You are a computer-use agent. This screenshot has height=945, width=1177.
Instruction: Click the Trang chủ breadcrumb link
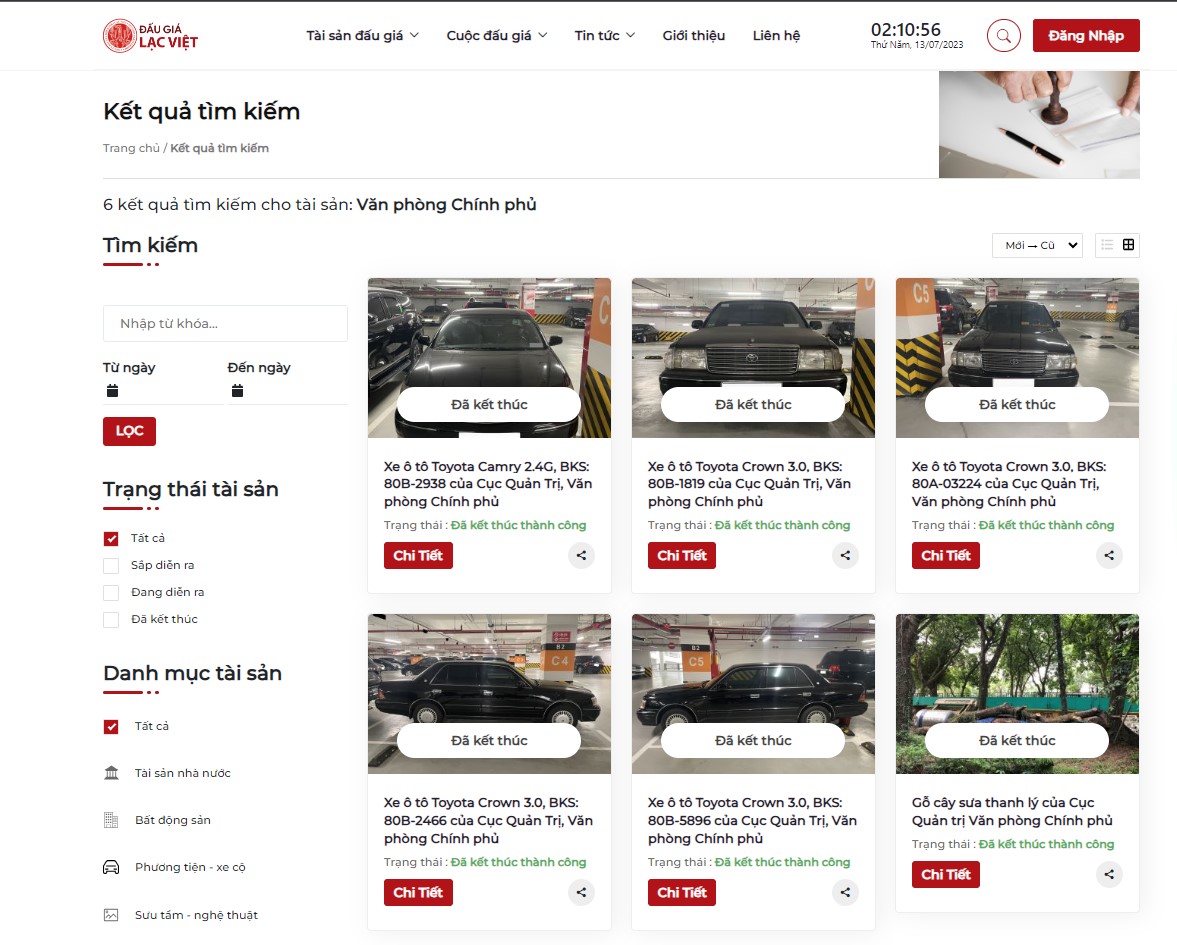tap(131, 148)
